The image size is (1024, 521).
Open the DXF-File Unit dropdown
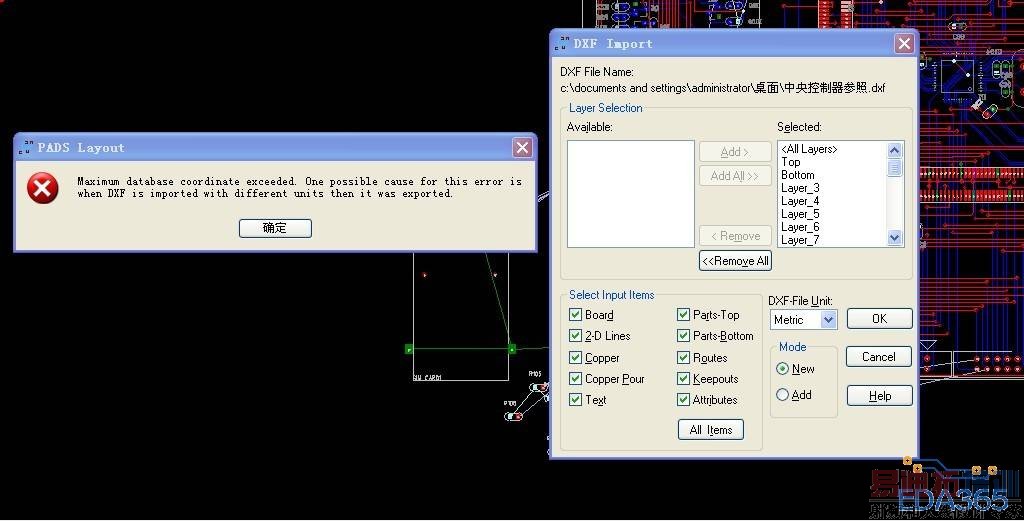pos(829,319)
